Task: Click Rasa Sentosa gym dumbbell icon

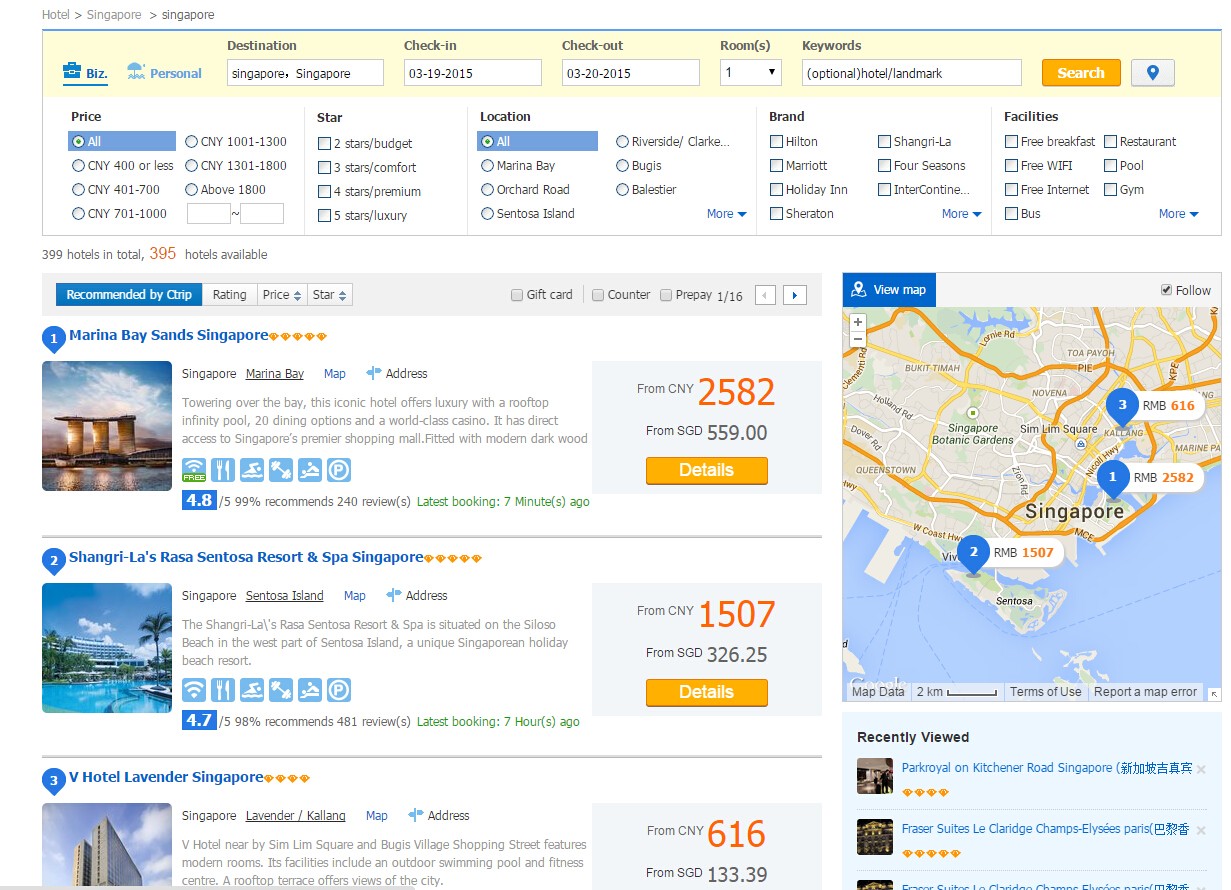Action: tap(281, 690)
